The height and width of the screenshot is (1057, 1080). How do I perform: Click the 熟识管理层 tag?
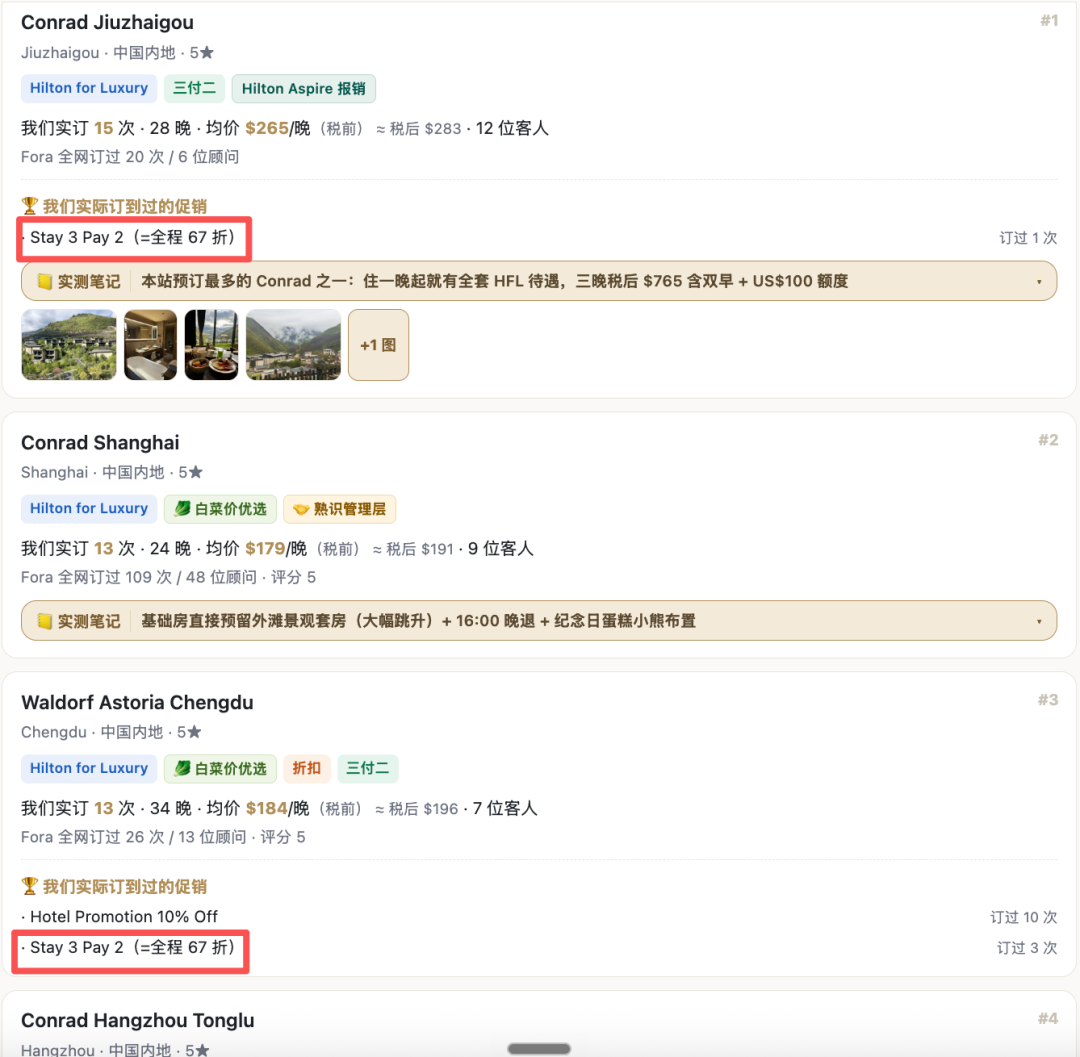(x=340, y=509)
